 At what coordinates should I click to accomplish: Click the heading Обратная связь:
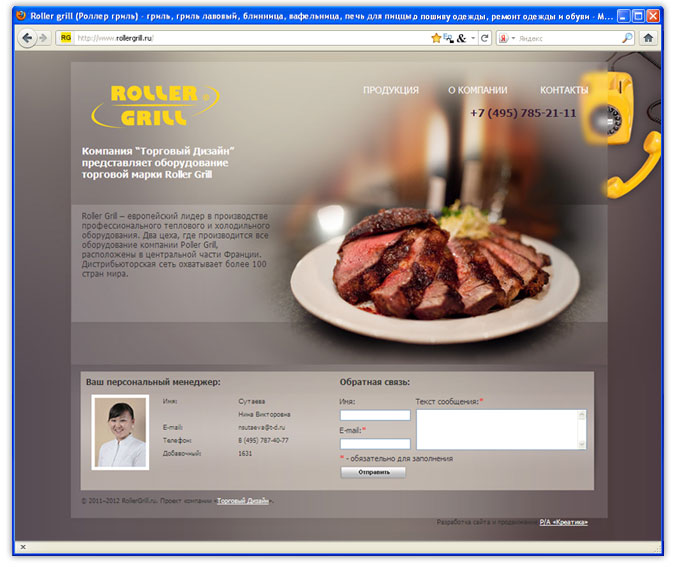[x=374, y=382]
